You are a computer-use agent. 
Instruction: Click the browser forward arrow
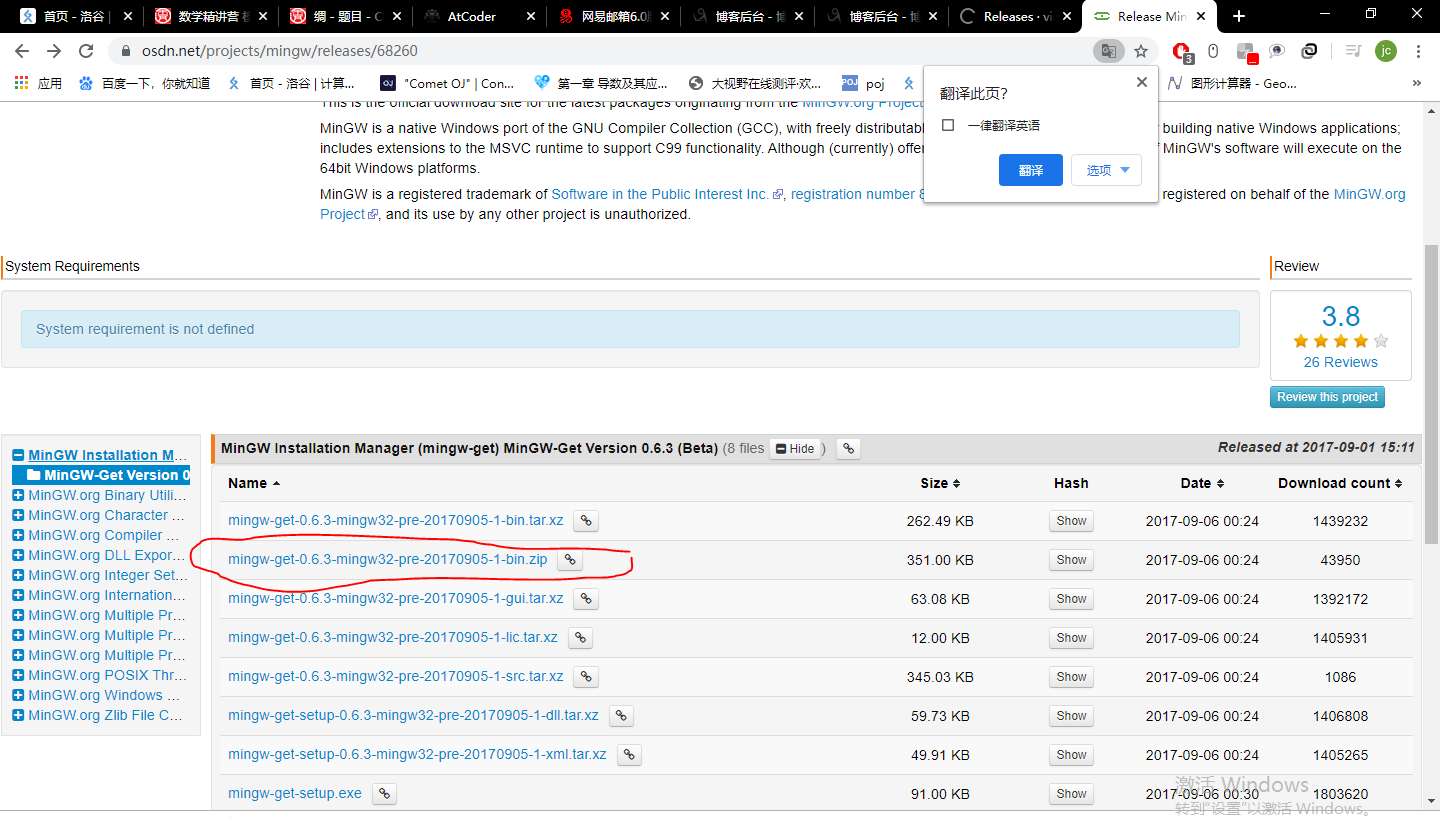[x=54, y=51]
